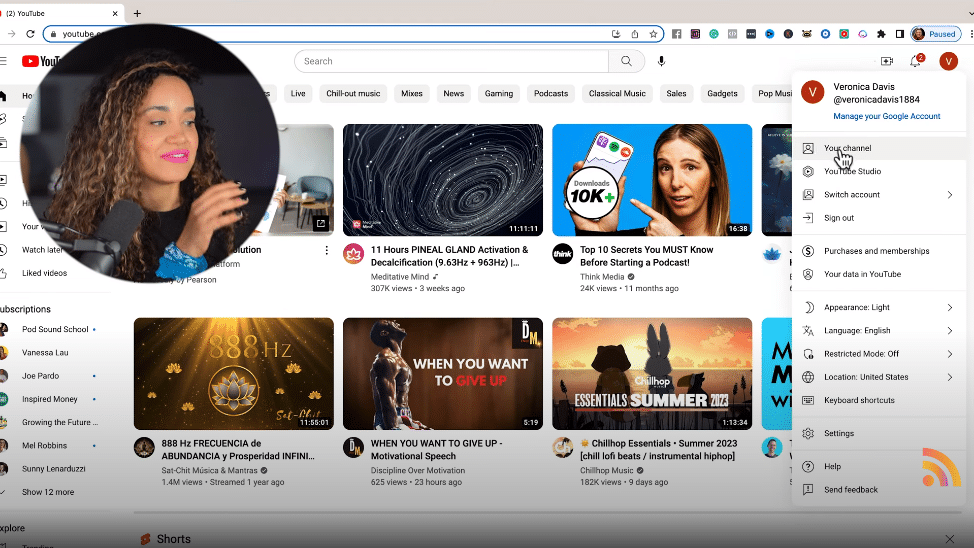Open Liked videos in sidebar
974x548 pixels.
coord(45,273)
